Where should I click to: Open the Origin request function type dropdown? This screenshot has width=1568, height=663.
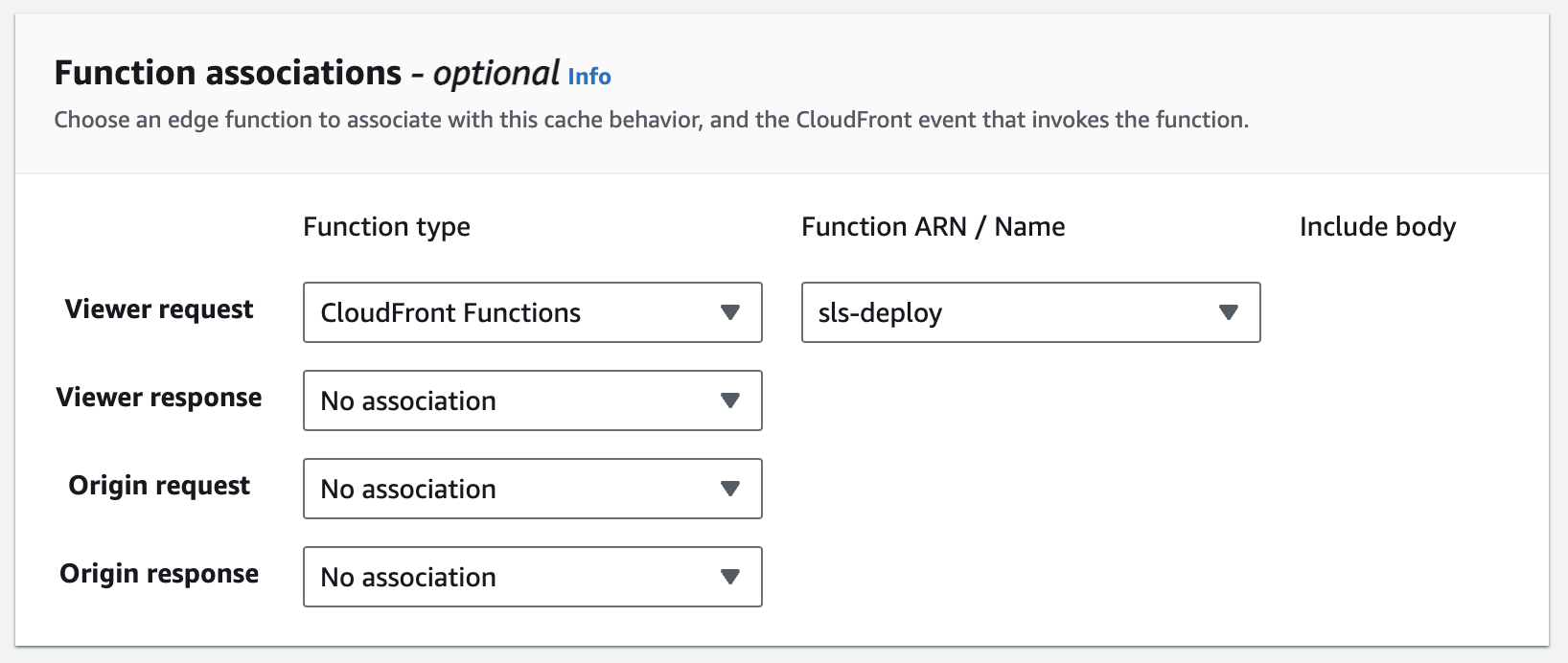[x=533, y=489]
